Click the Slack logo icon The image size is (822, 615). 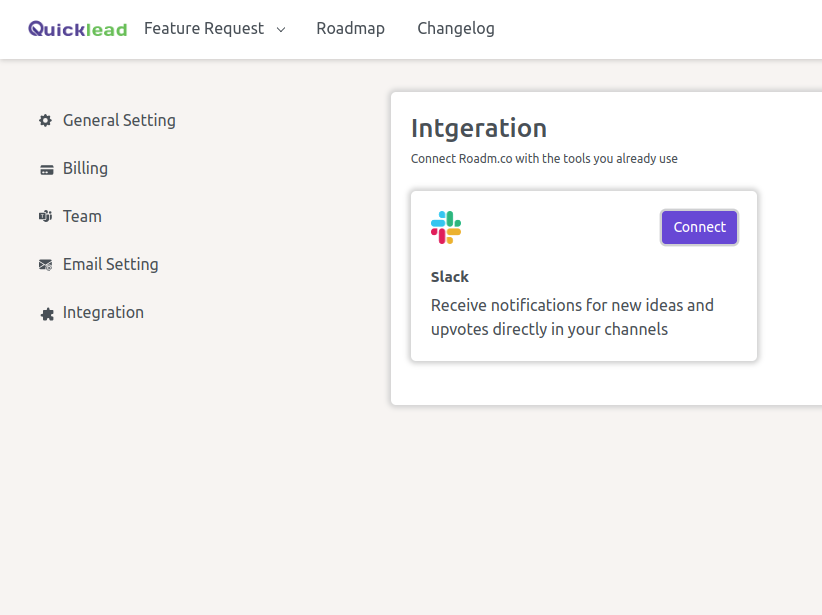click(446, 228)
